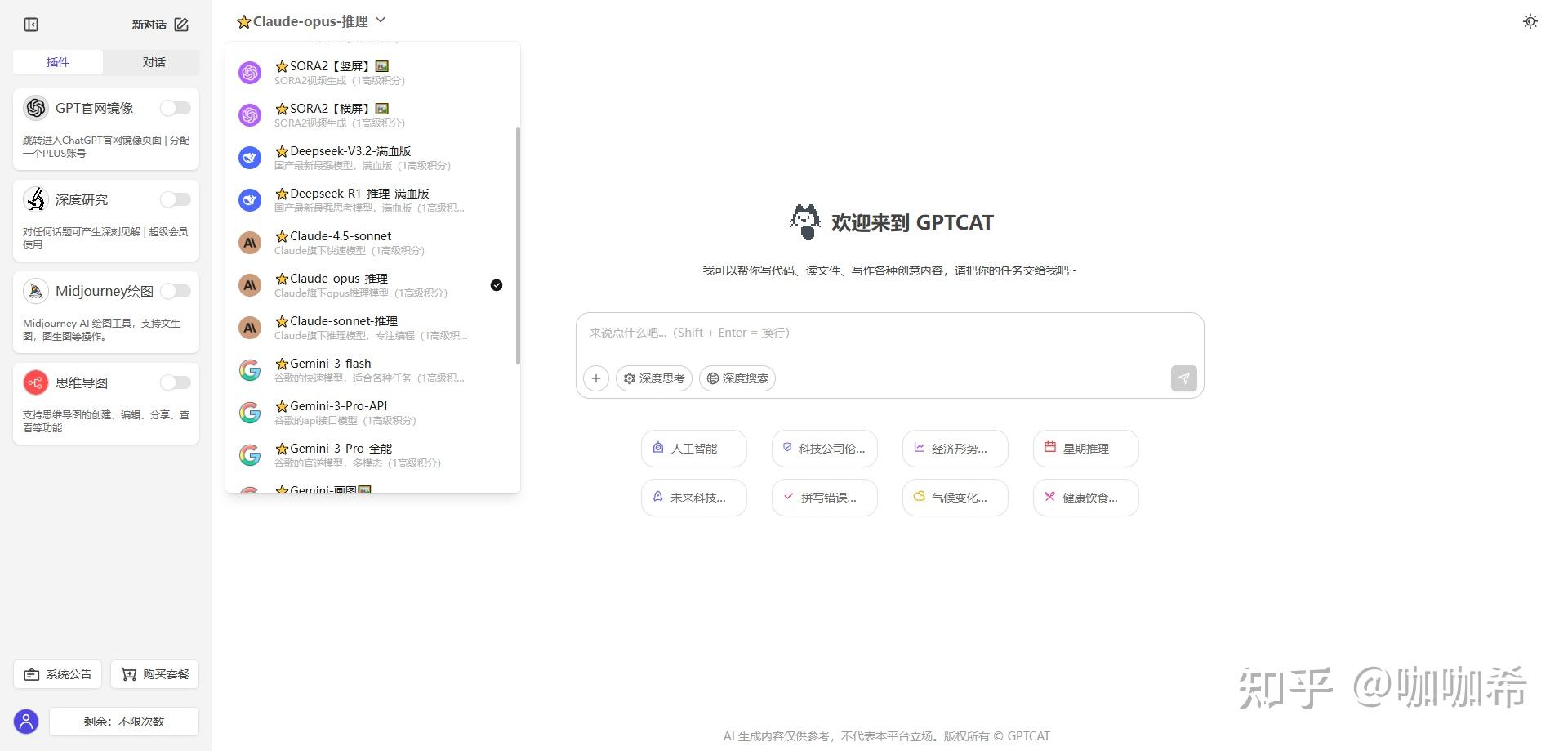
Task: Select SORA2【横屏】 from model list
Action: [x=372, y=115]
